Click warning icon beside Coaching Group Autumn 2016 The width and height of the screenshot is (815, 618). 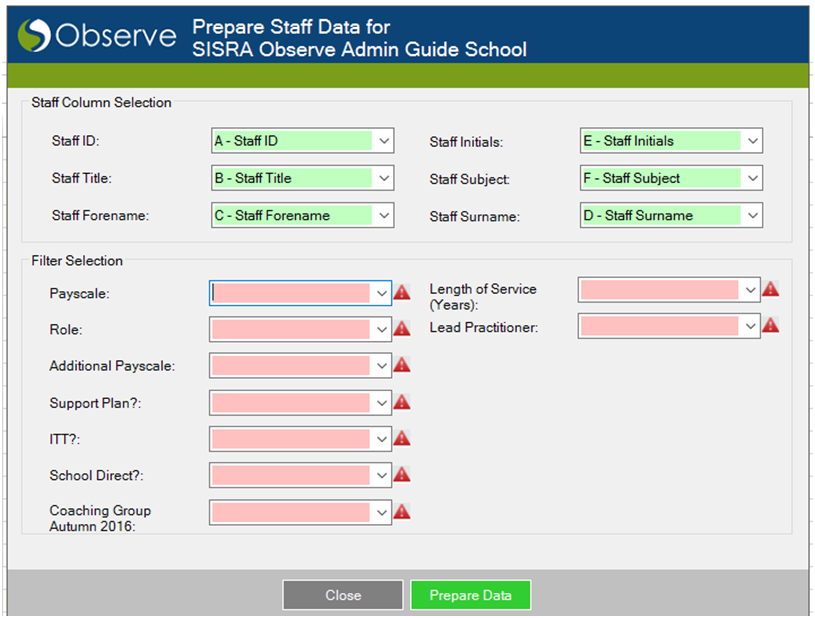click(402, 511)
